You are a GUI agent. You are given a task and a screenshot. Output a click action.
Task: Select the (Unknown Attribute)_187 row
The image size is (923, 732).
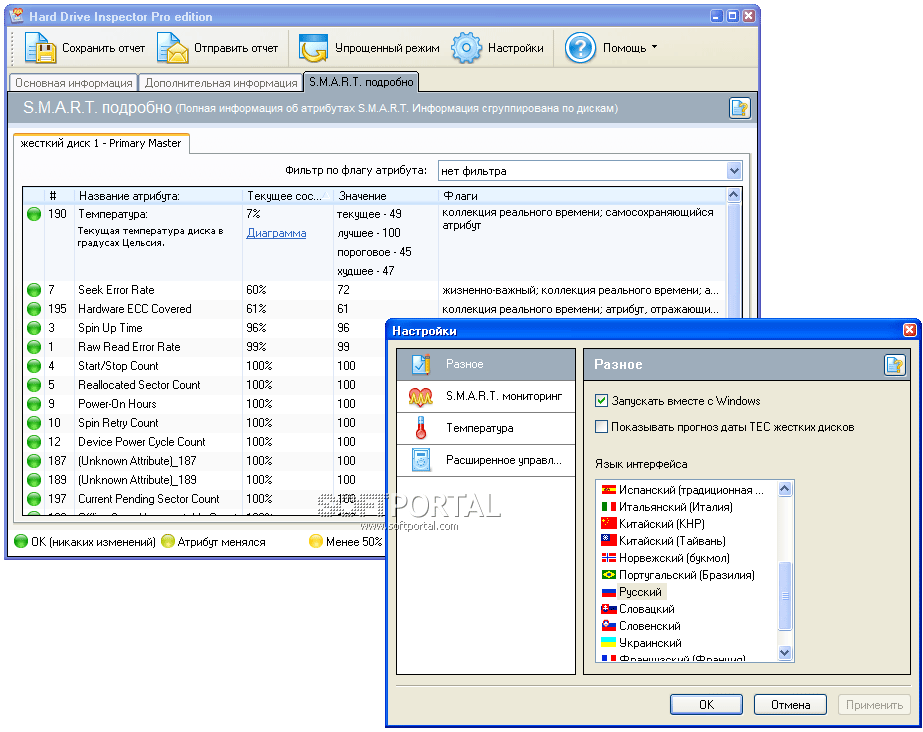coord(204,461)
